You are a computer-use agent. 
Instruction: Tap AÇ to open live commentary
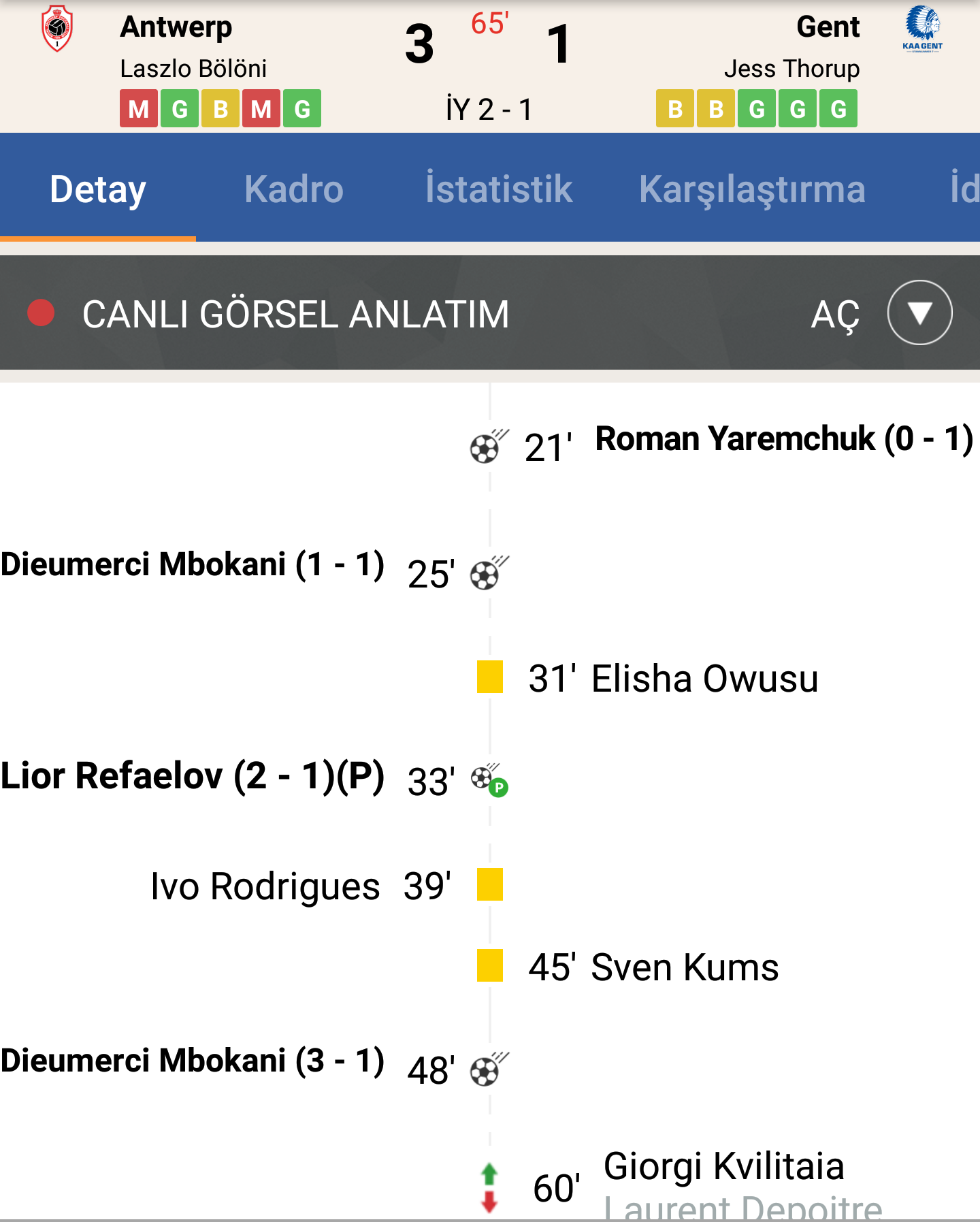point(835,315)
